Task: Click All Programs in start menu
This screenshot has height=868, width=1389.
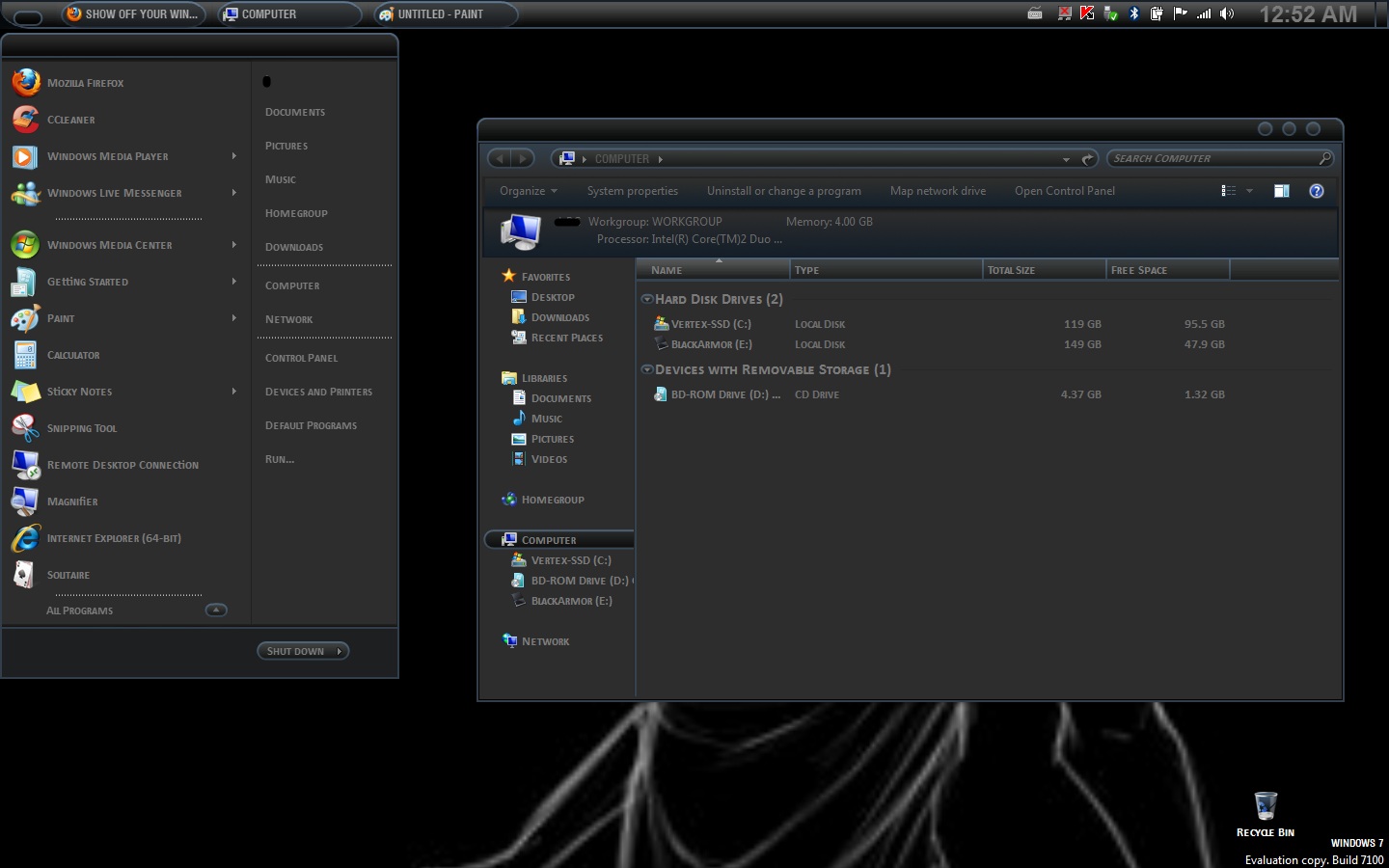Action: click(80, 610)
